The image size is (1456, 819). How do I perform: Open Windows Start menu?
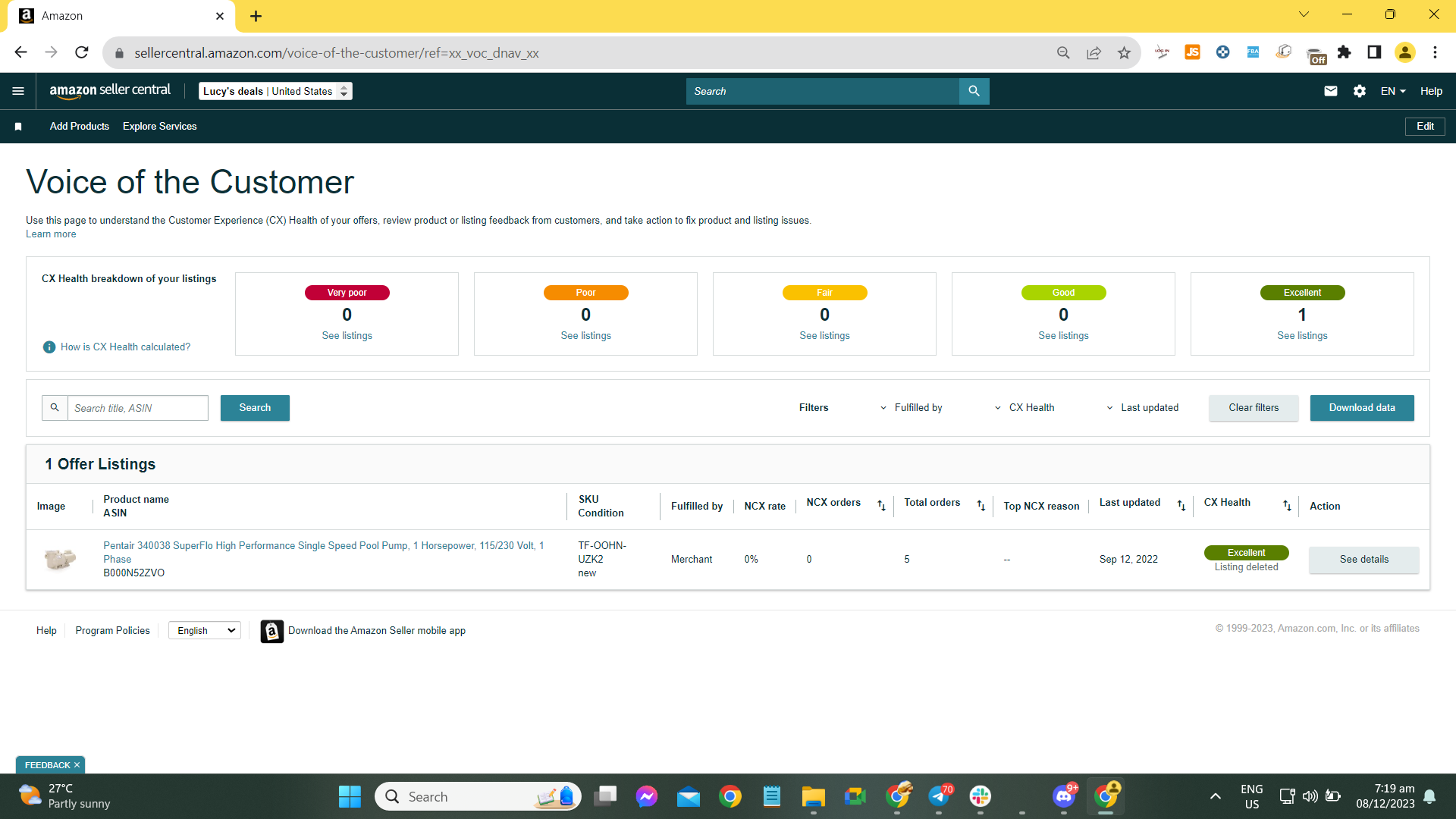[350, 796]
